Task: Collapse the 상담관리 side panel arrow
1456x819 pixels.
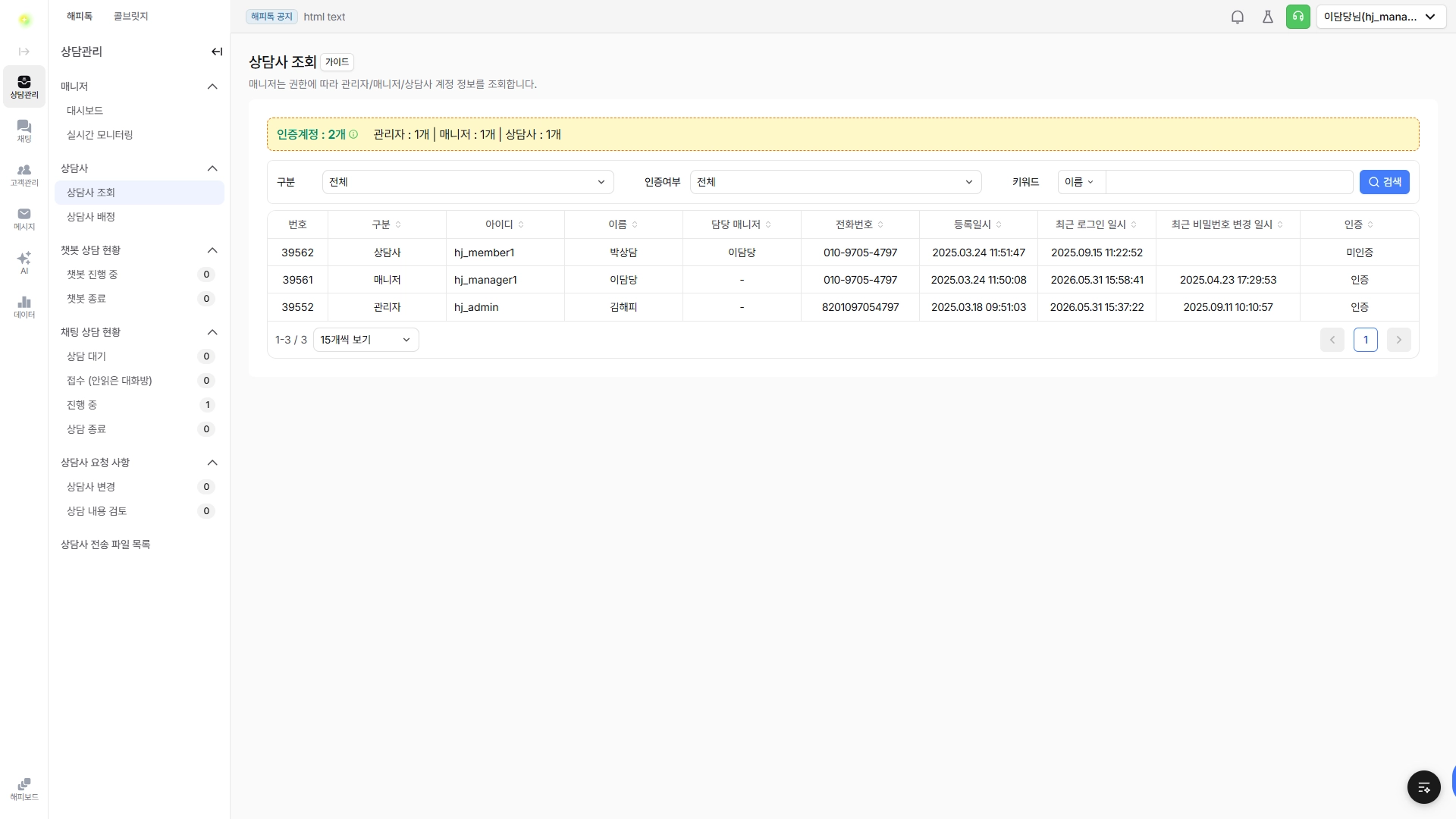Action: 217,52
